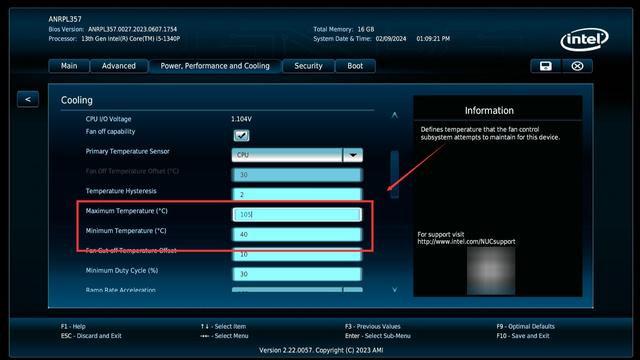Click the blurred QR code image

(x=491, y=271)
